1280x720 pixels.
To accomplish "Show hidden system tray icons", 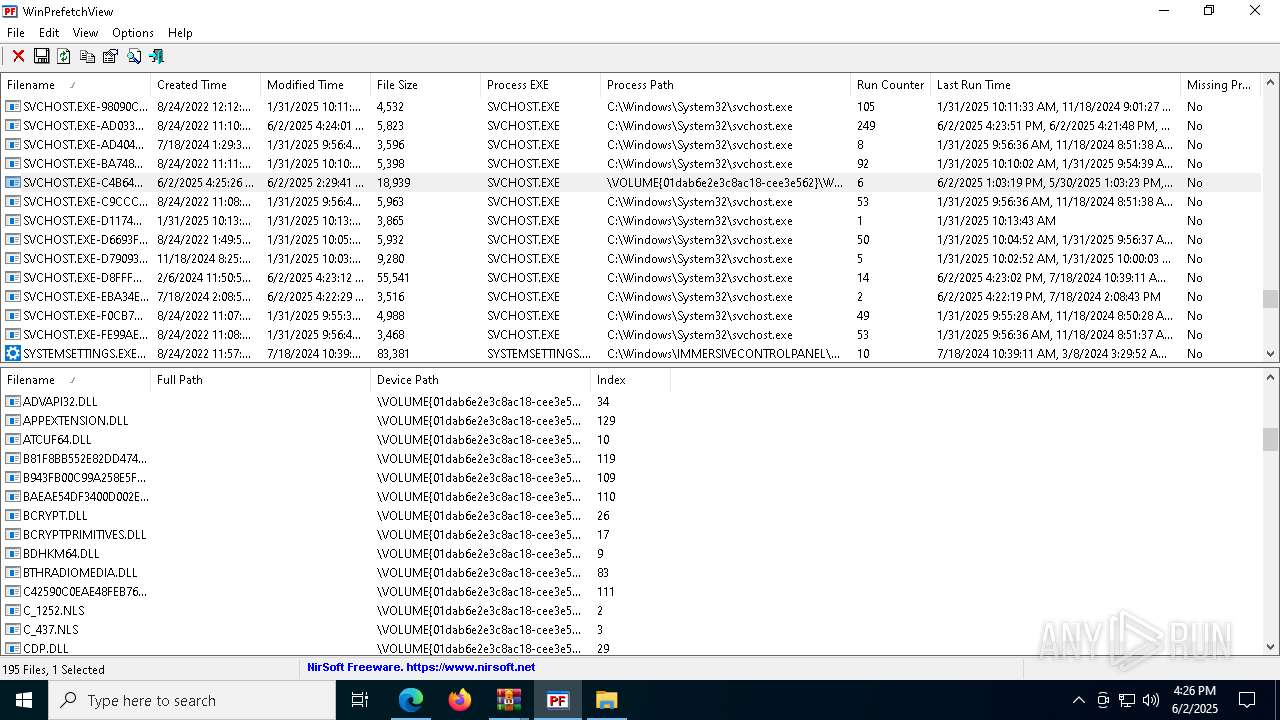I will 1078,700.
